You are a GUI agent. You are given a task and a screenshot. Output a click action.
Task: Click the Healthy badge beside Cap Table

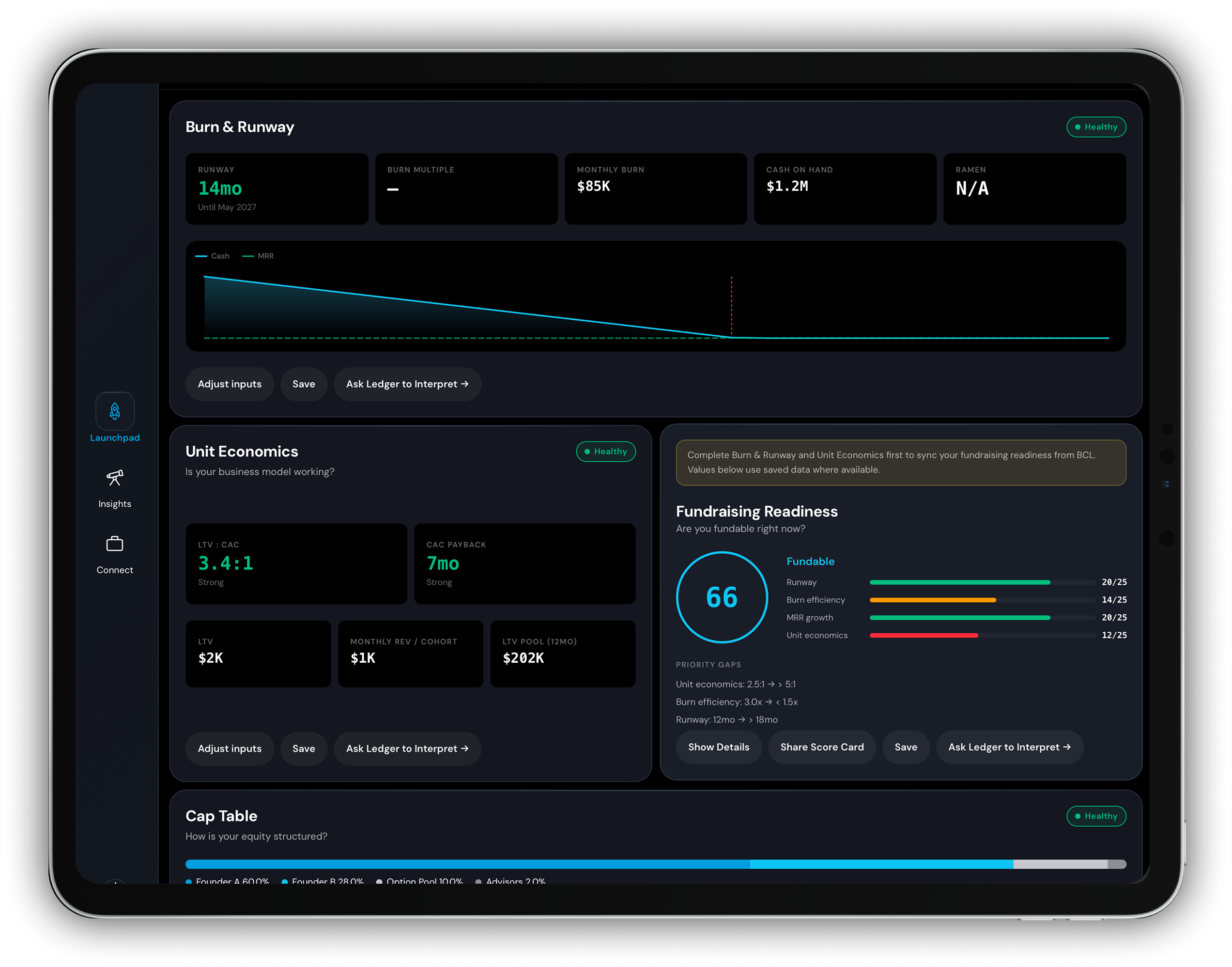point(1096,816)
